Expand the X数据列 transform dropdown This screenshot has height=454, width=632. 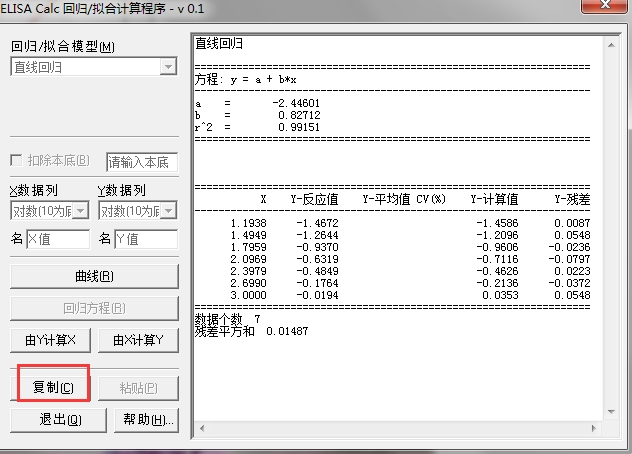coord(50,211)
